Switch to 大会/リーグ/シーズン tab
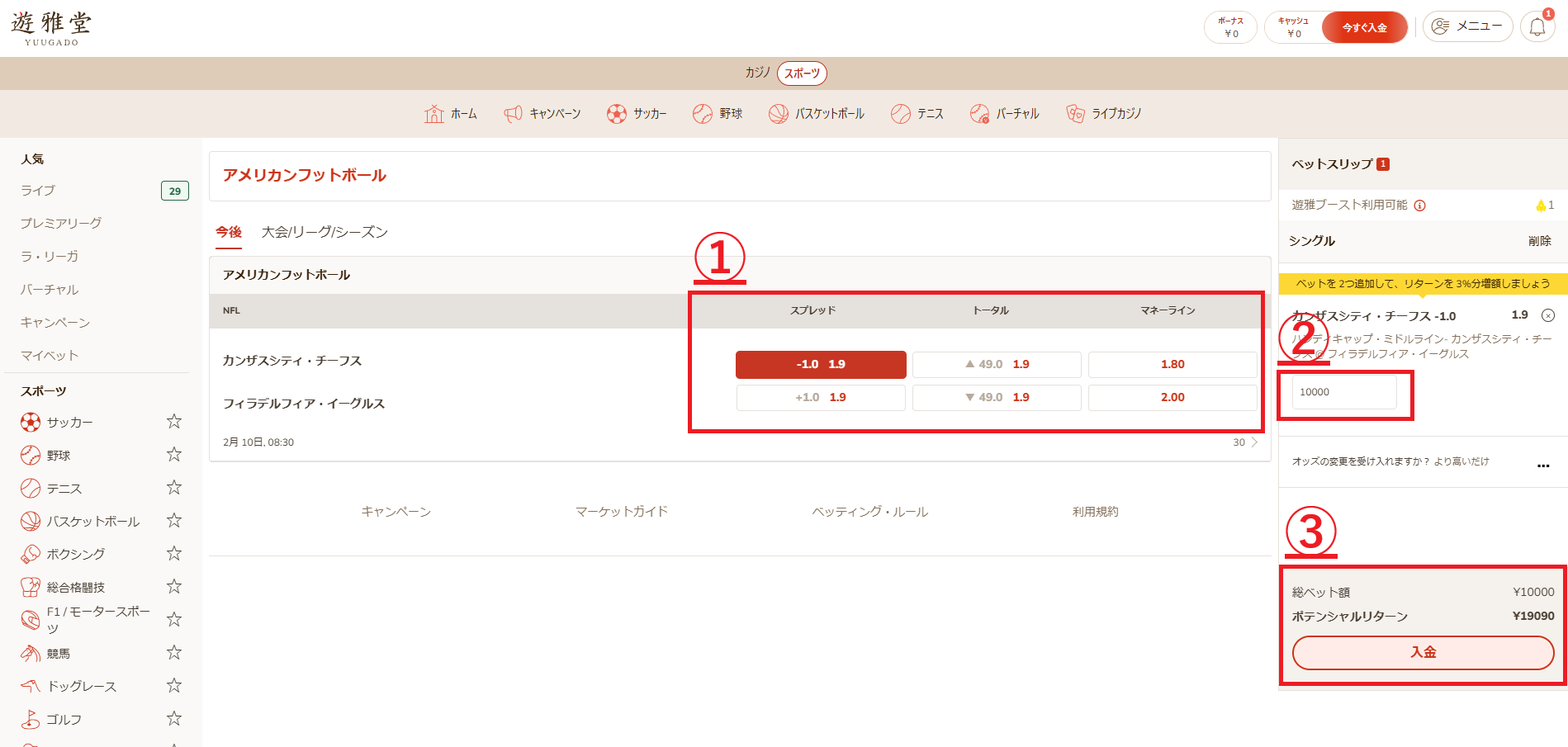1568x747 pixels. [x=324, y=232]
